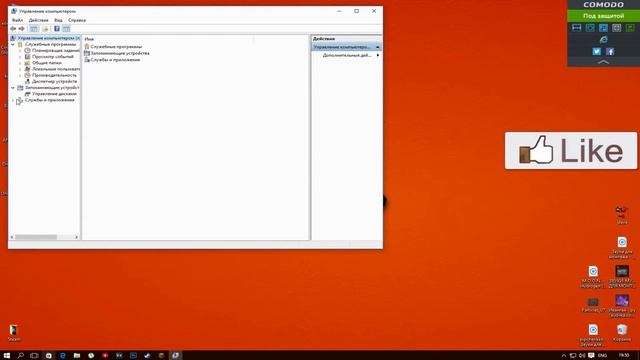Open the Windows Start menu
The height and width of the screenshot is (360, 640).
[7, 356]
